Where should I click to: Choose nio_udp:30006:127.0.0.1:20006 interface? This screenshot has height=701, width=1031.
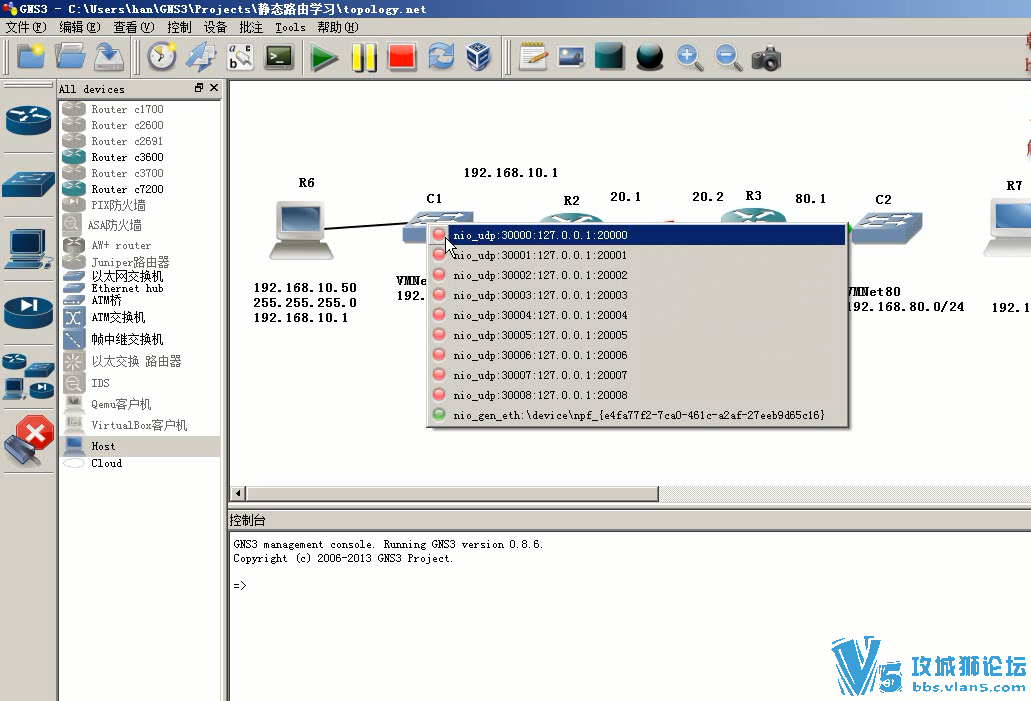636,355
